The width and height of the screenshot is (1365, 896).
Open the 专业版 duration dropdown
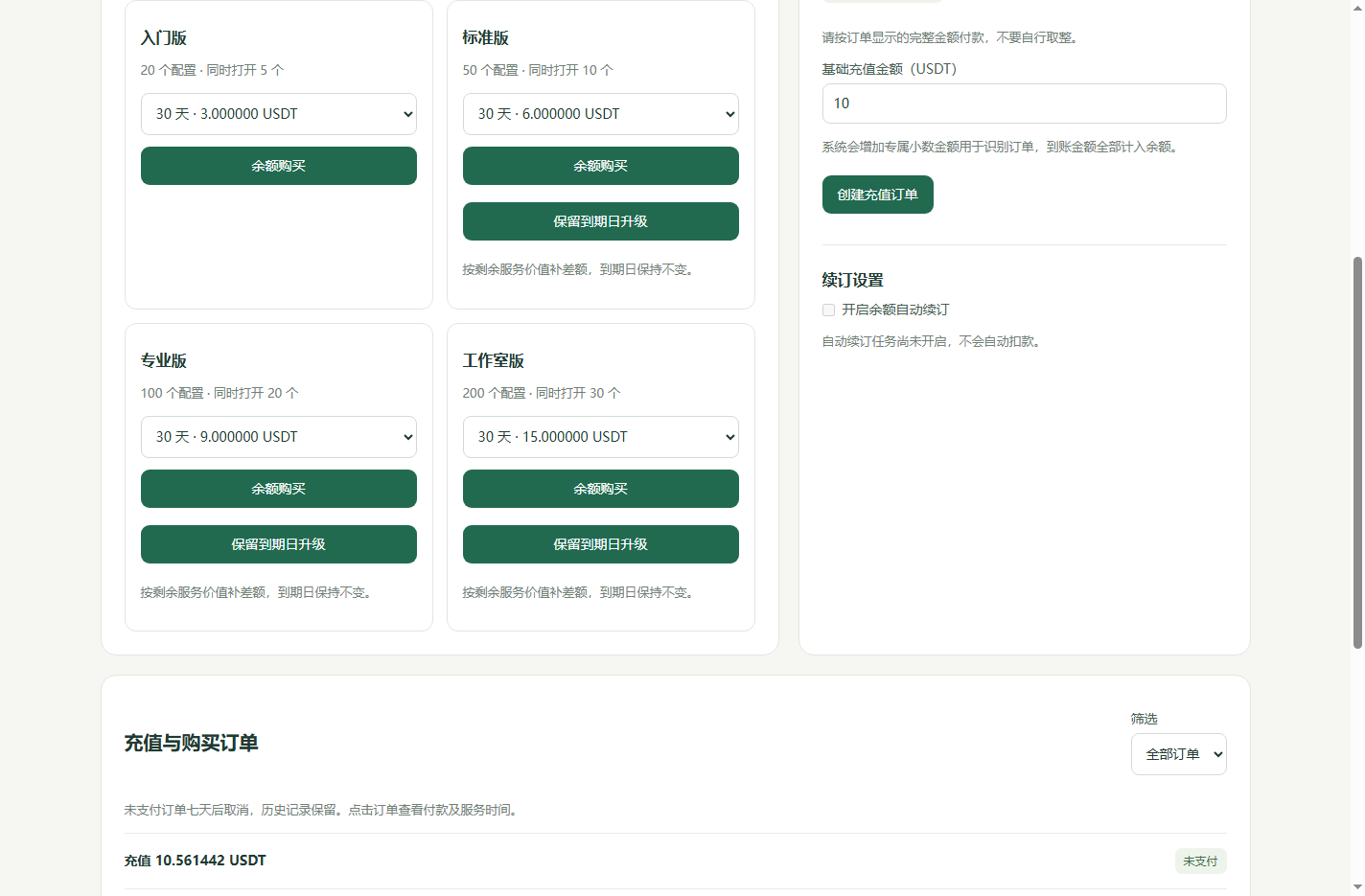pos(279,437)
